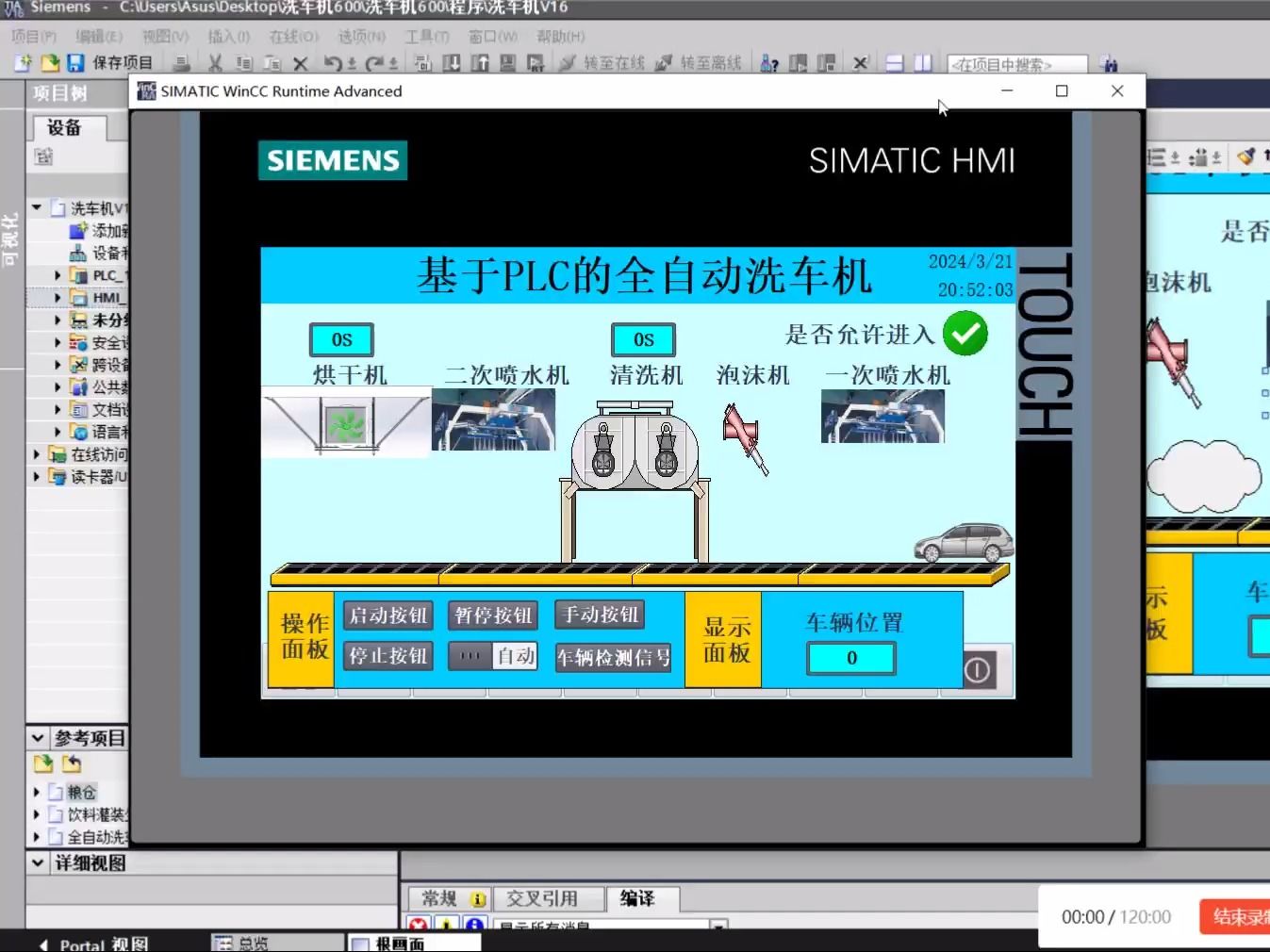This screenshot has width=1270, height=952.
Task: Click the 手动按钮 manual button on HMI
Action: tap(601, 615)
